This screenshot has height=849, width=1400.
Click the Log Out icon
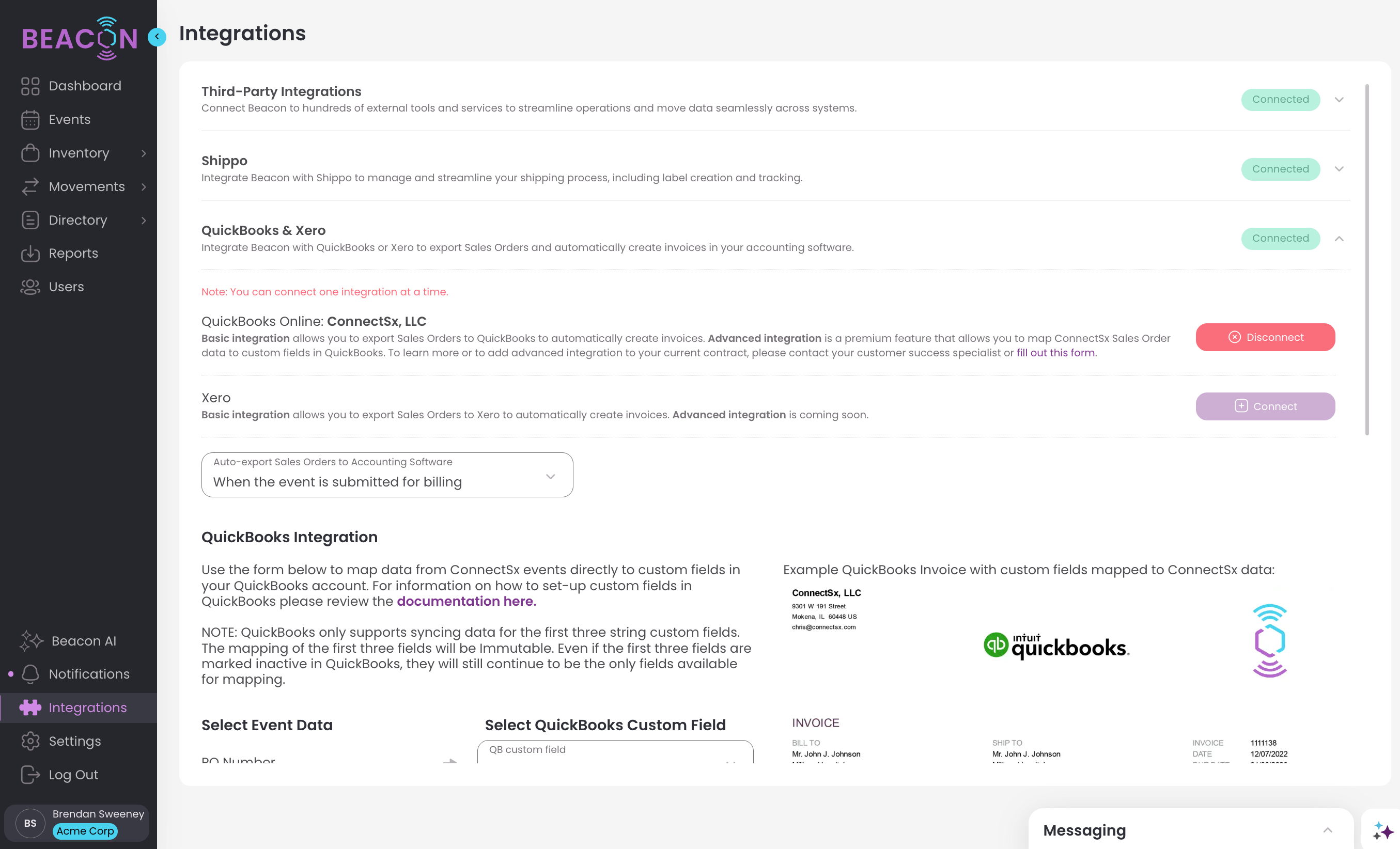(x=30, y=774)
